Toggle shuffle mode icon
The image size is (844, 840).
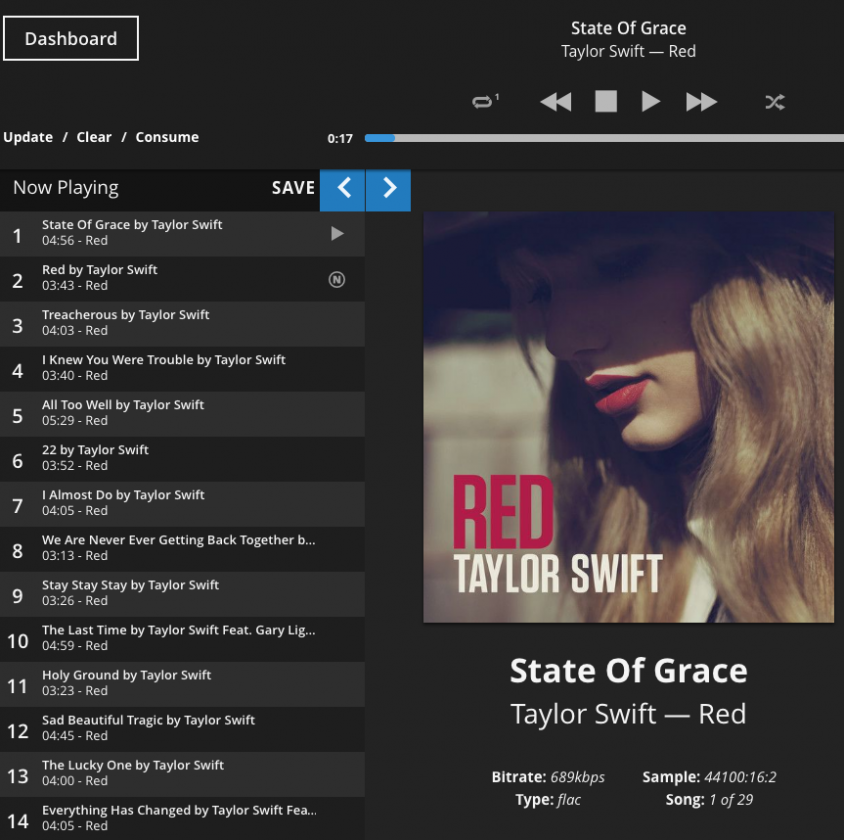[775, 102]
